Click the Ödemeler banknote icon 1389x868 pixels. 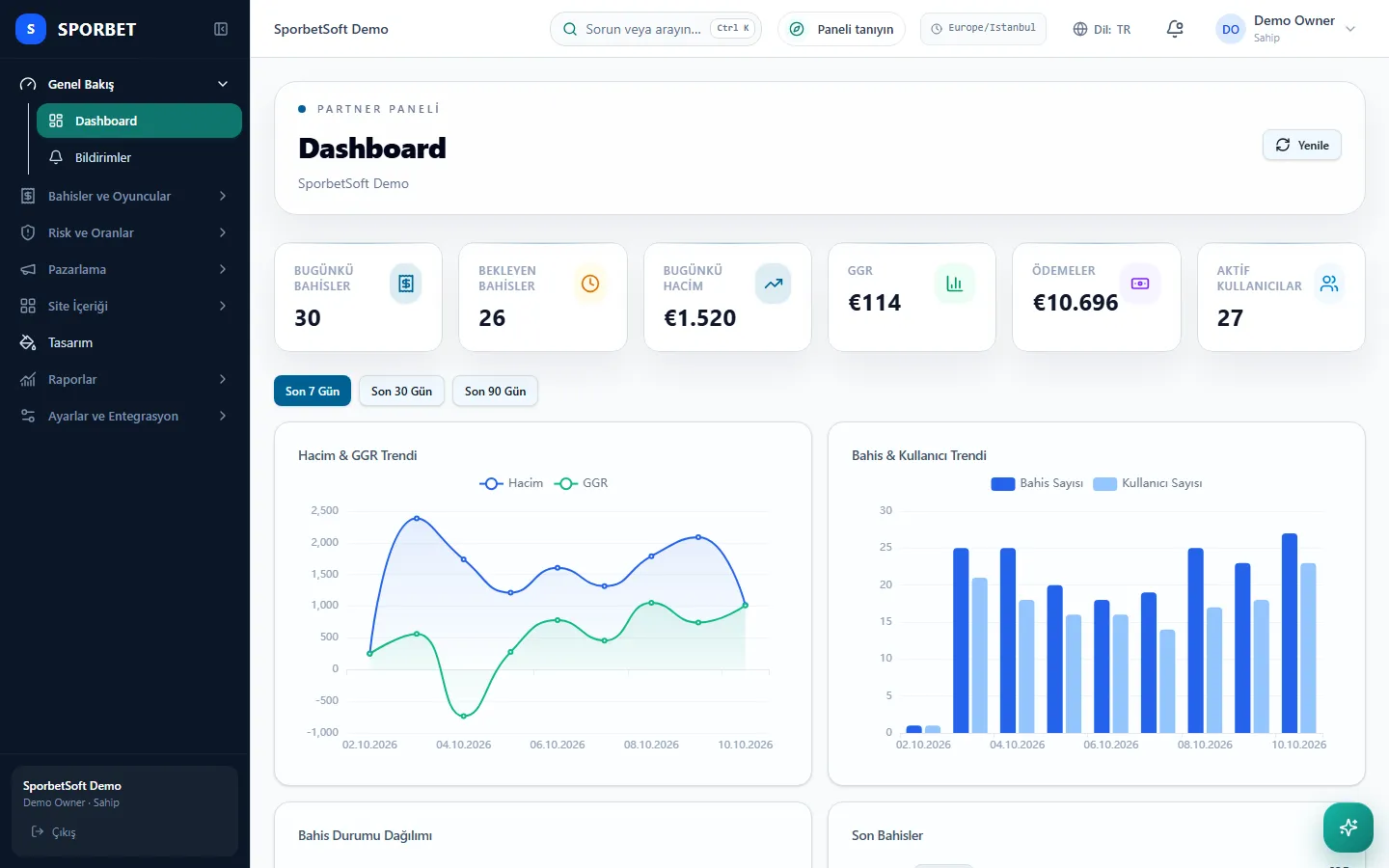[x=1140, y=284]
